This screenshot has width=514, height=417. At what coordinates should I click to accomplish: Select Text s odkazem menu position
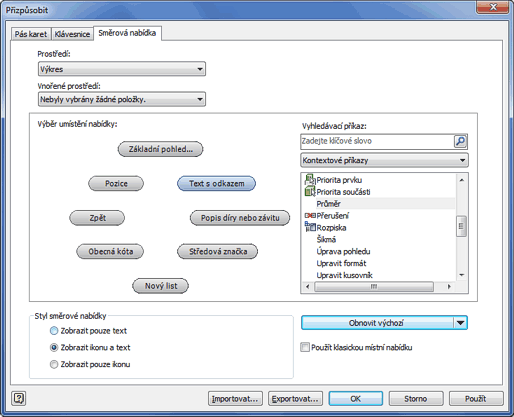tap(216, 183)
